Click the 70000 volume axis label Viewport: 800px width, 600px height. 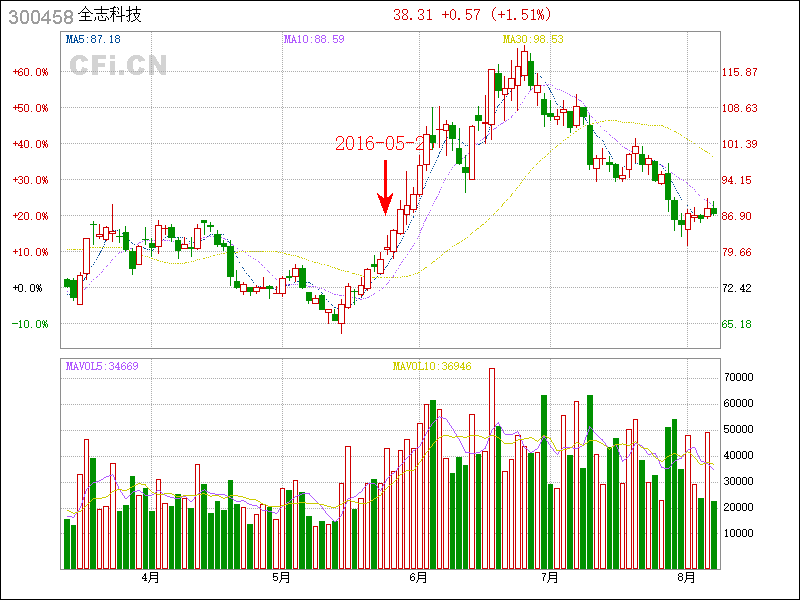coord(741,378)
